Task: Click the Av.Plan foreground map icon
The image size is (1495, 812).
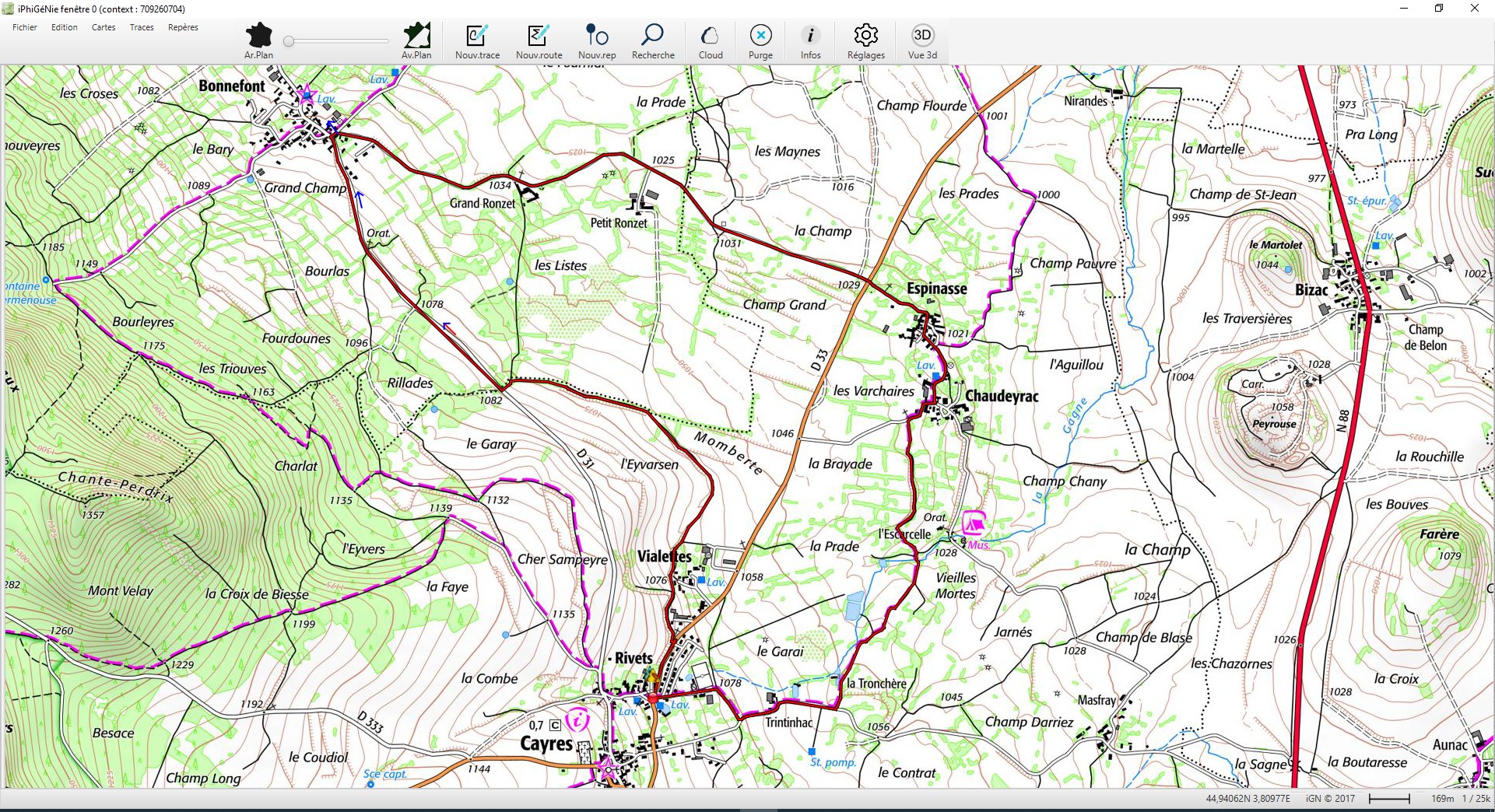Action: click(416, 37)
